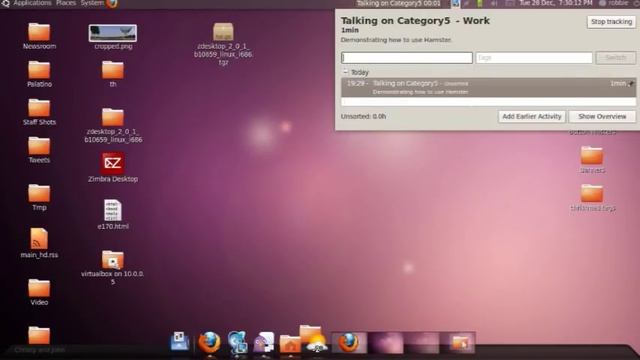Viewport: 640px width, 360px height.
Task: Click the Stop tracking button
Action: (611, 22)
